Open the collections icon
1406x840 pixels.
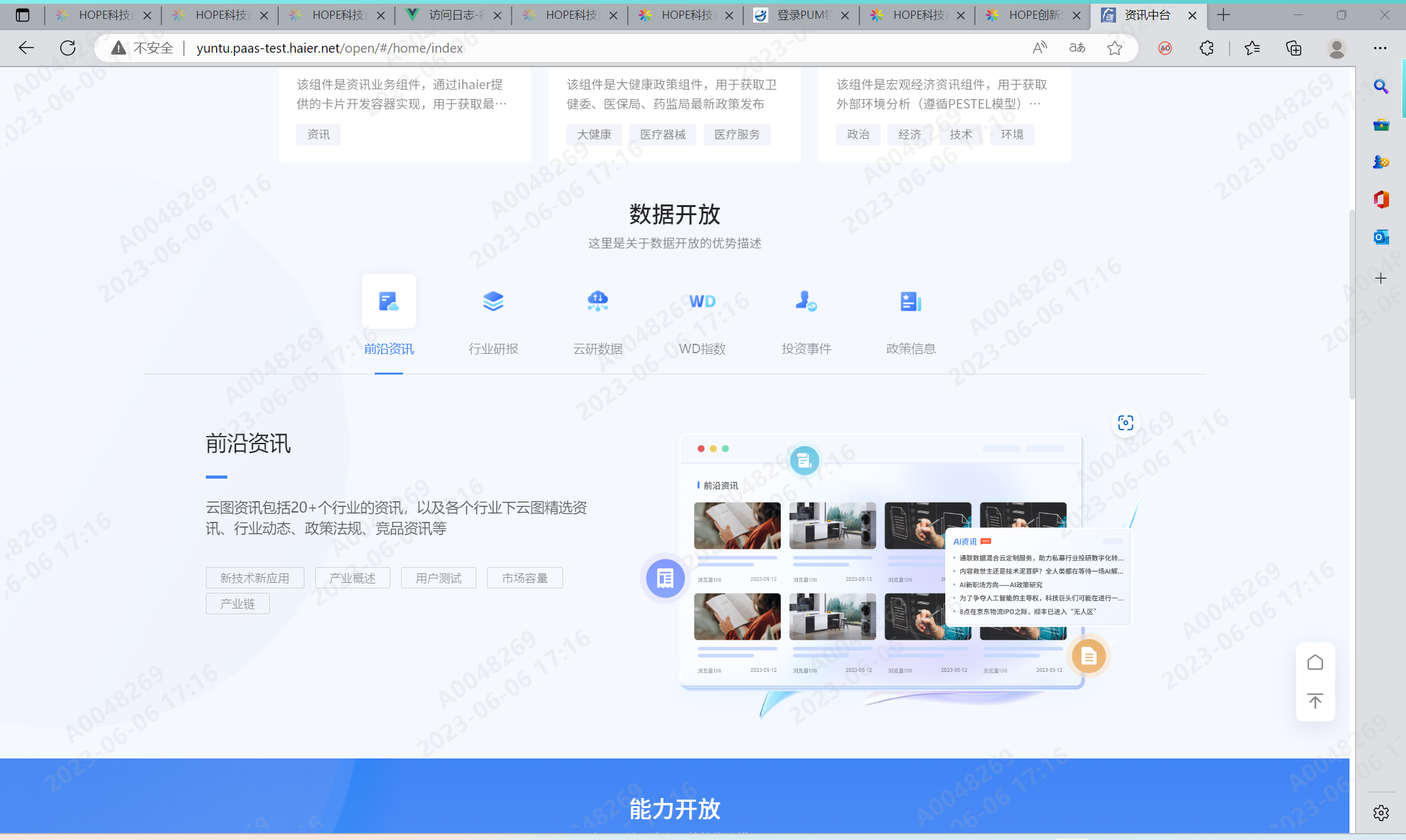pyautogui.click(x=1294, y=48)
